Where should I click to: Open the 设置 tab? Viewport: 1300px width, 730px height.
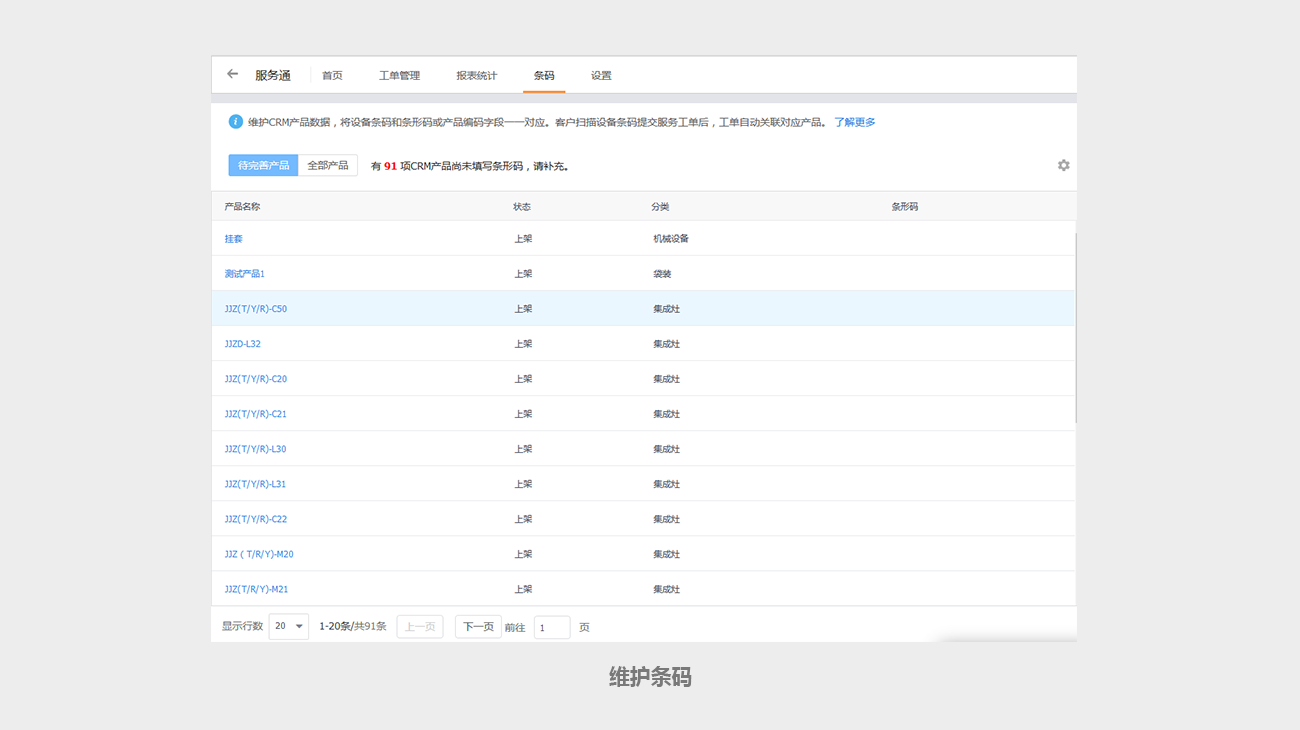pos(601,76)
